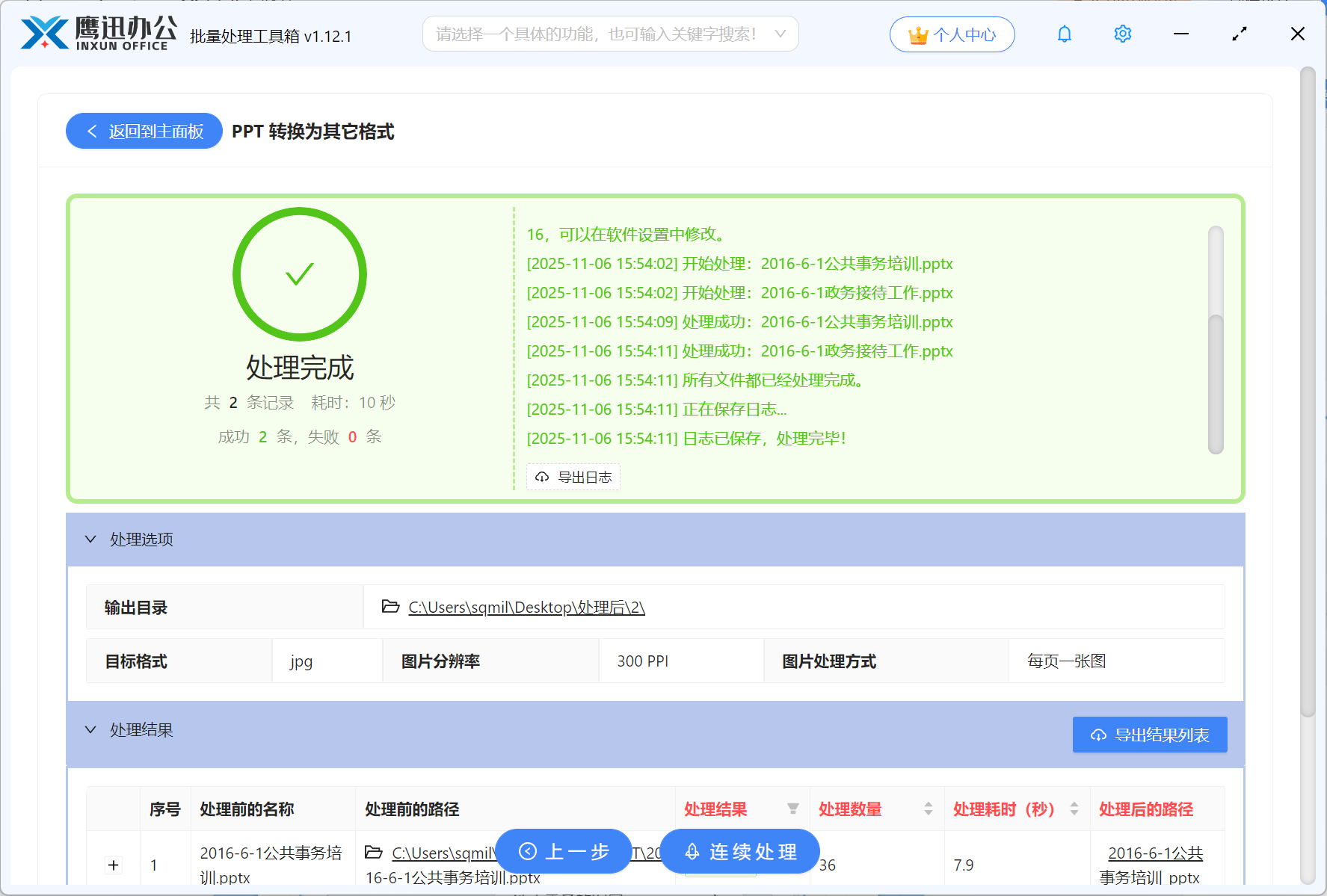This screenshot has height=896, width=1327.
Task: Sort the table by 处理数量 column
Action: coord(928,809)
